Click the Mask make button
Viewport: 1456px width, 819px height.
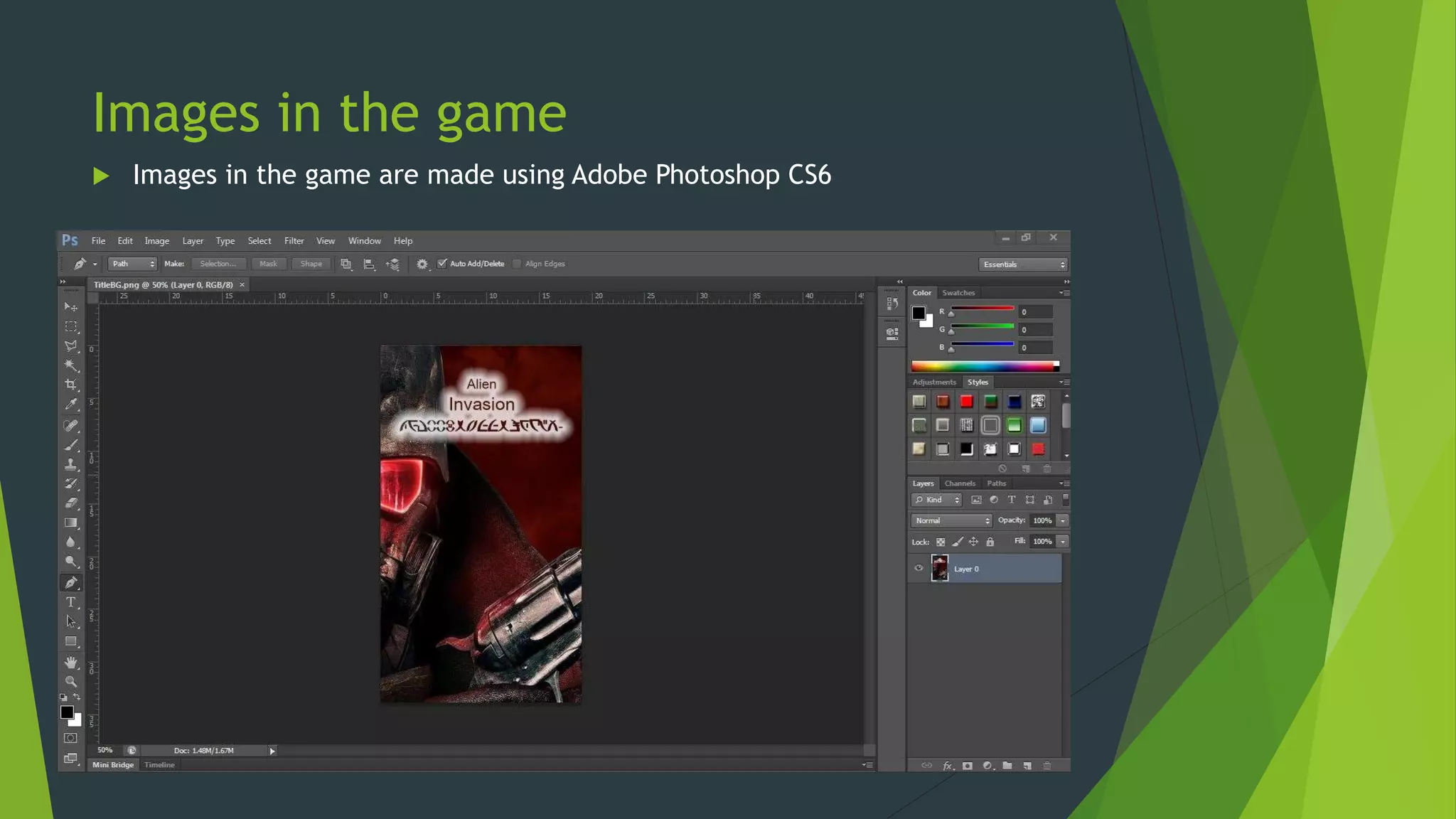pos(269,264)
